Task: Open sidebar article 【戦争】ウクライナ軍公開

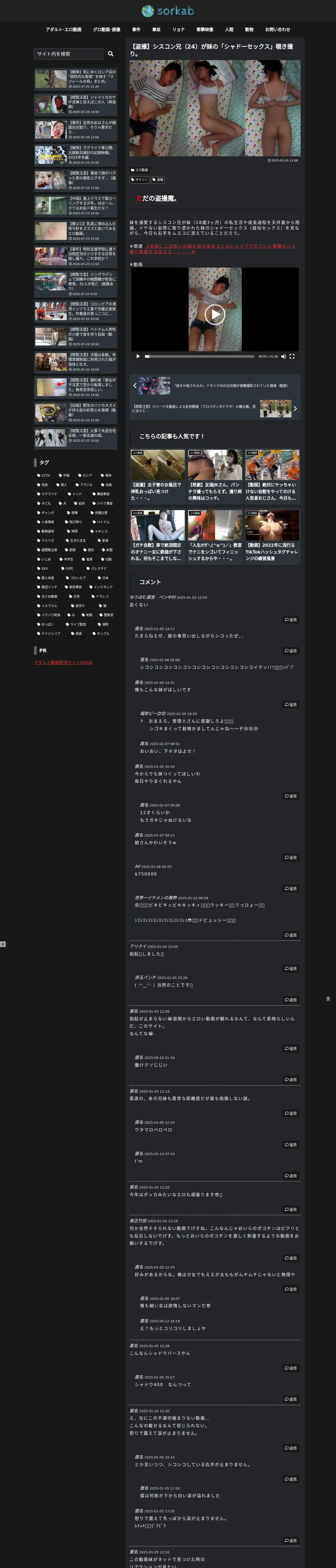Action: pyautogui.click(x=76, y=155)
